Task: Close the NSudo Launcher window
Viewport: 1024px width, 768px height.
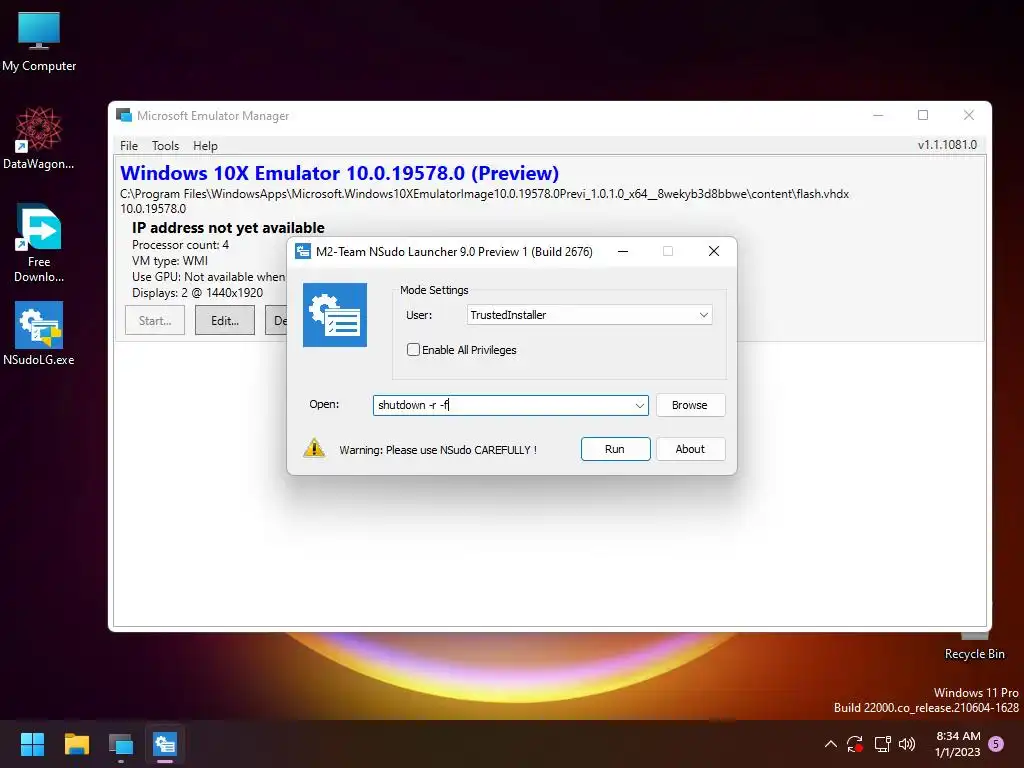Action: [x=714, y=251]
